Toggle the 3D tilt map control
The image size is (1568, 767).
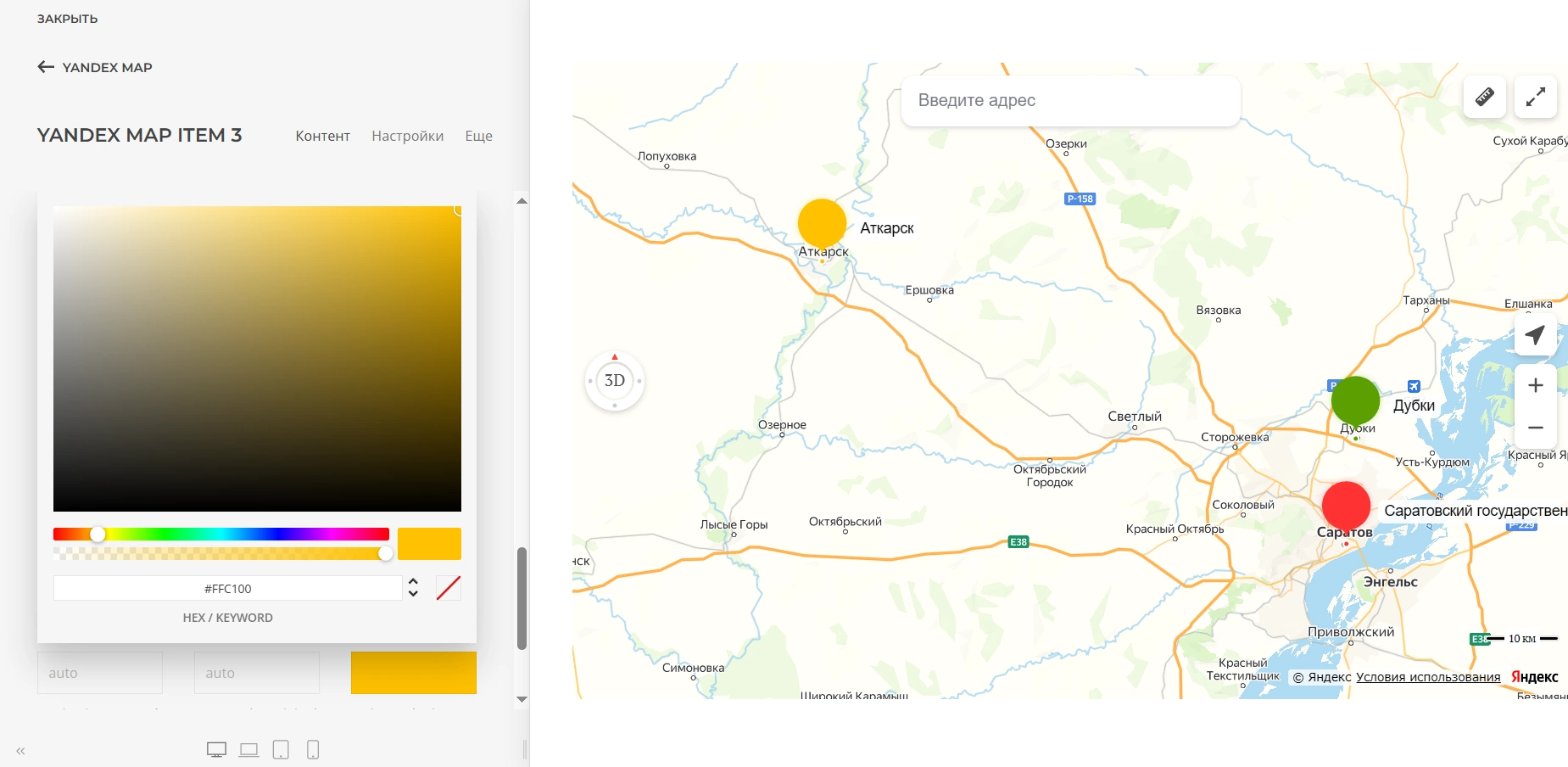pyautogui.click(x=615, y=381)
